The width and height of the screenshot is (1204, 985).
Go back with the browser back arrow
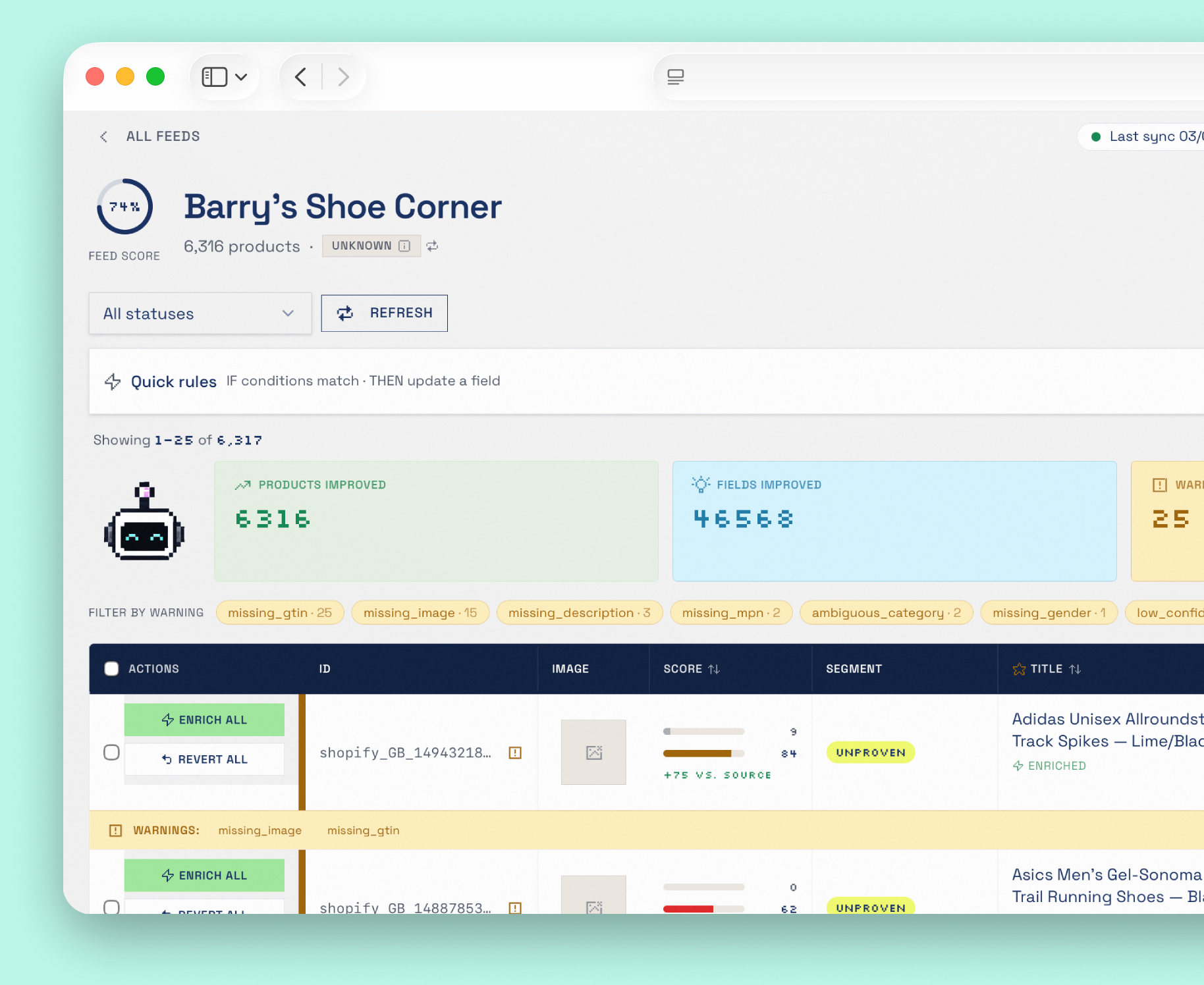301,77
